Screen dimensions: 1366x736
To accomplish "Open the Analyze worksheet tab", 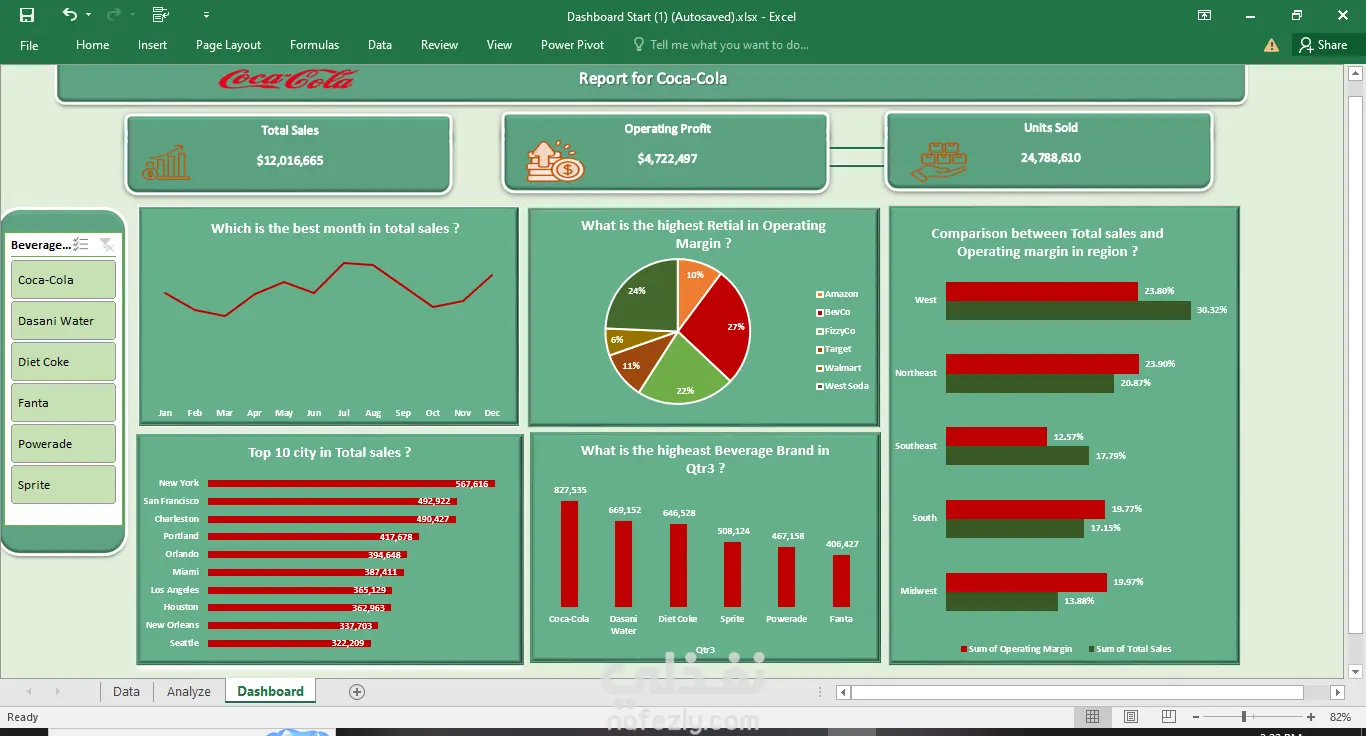I will tap(189, 691).
